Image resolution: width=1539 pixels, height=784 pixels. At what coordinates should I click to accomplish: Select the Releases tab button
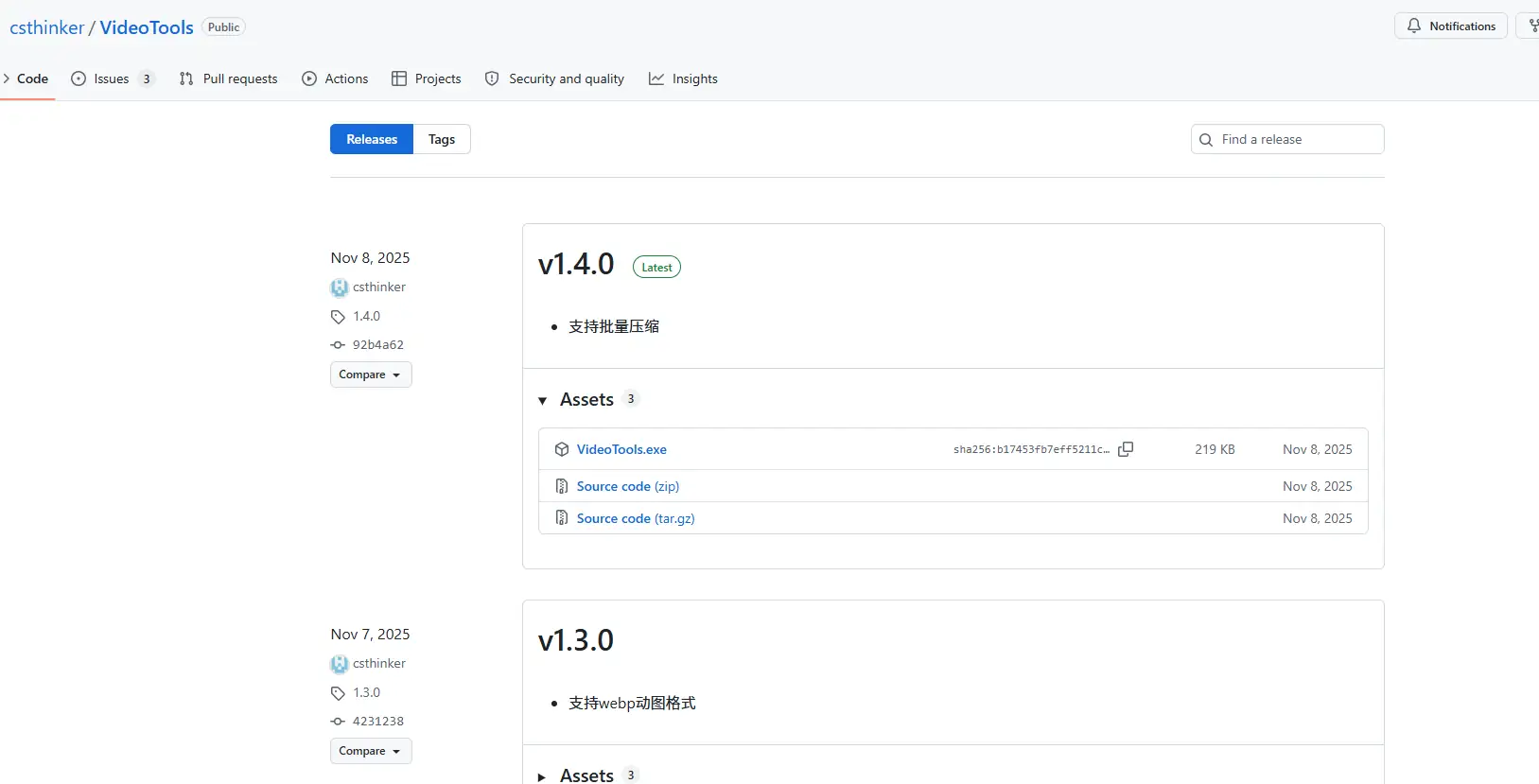click(x=372, y=139)
